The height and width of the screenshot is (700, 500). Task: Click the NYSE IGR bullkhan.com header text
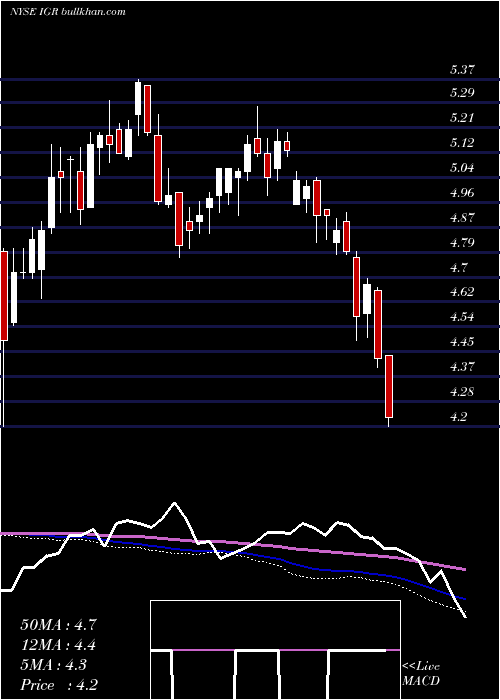pos(68,12)
